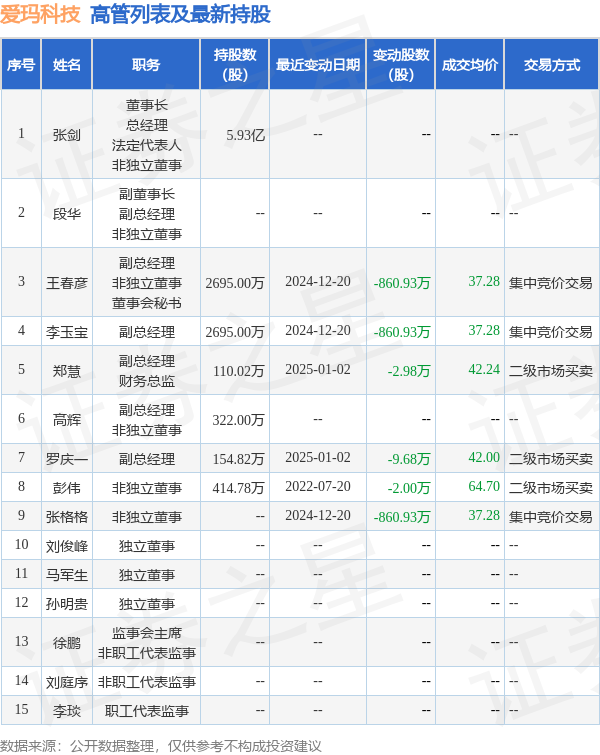The width and height of the screenshot is (600, 755).
Task: Click the 爱玛科技 title text
Action: tap(40, 14)
